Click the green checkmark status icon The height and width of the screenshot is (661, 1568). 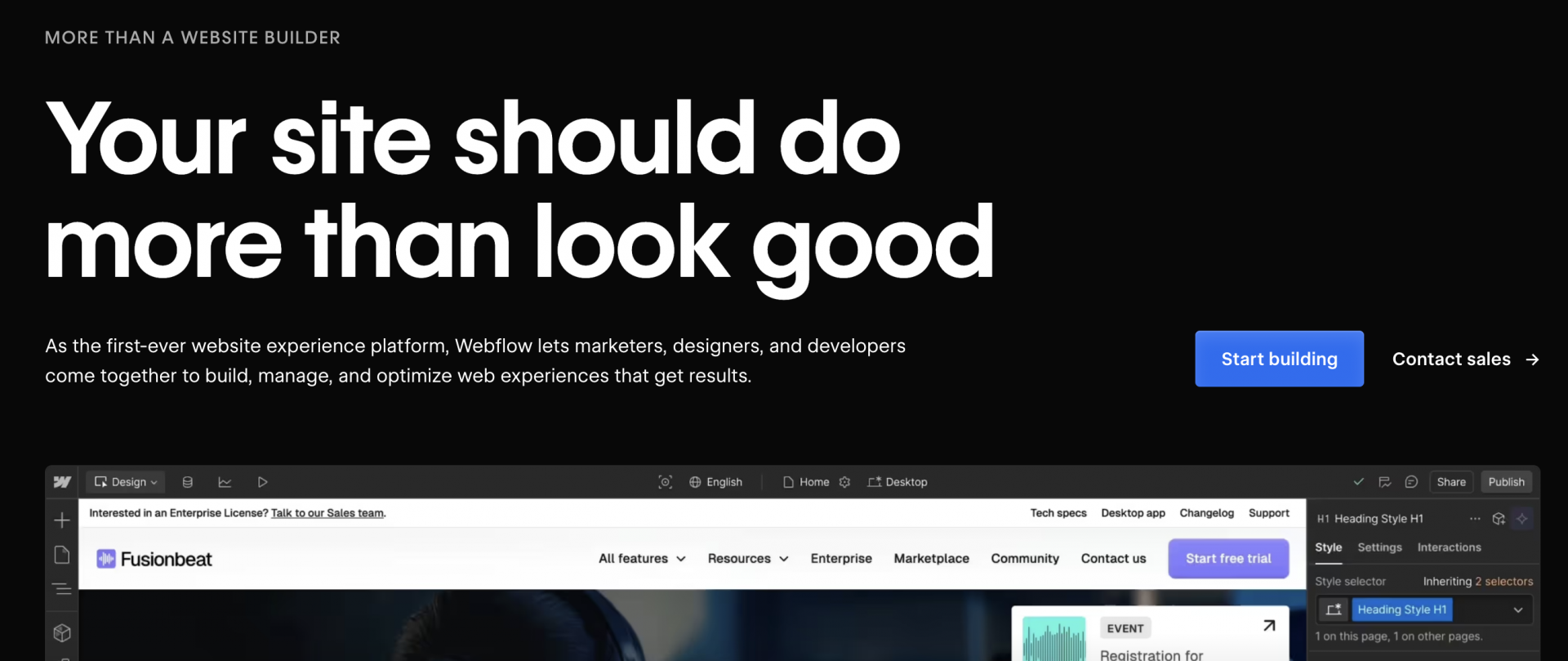[x=1358, y=482]
